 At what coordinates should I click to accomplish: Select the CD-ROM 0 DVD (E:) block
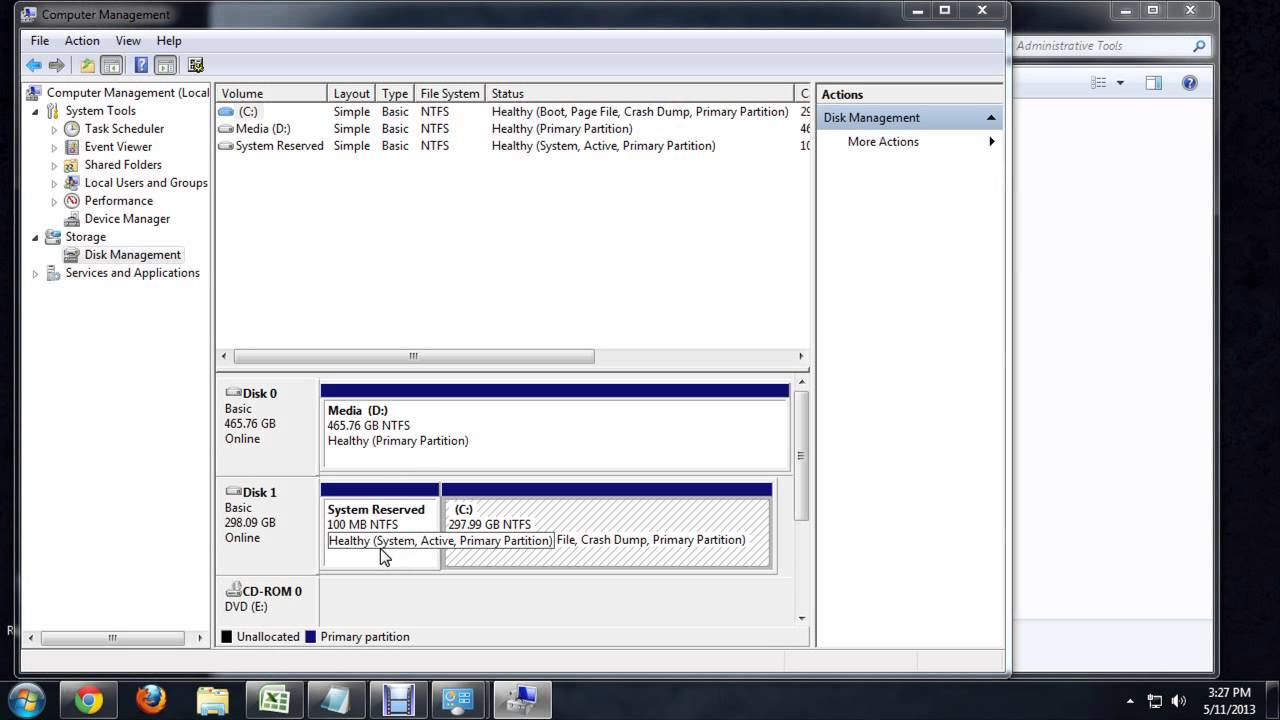268,600
